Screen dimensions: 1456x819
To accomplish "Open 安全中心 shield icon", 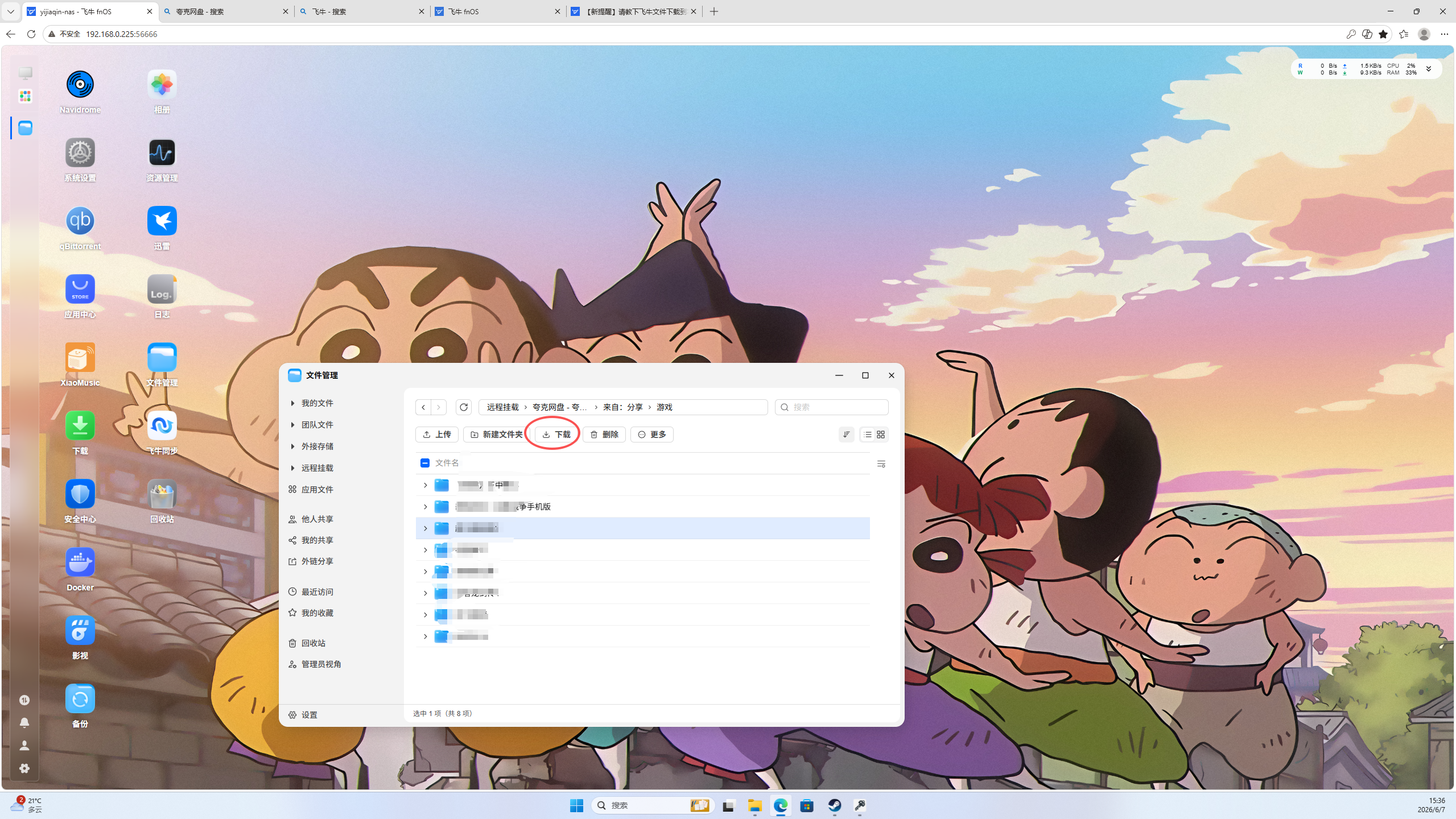I will pyautogui.click(x=80, y=494).
